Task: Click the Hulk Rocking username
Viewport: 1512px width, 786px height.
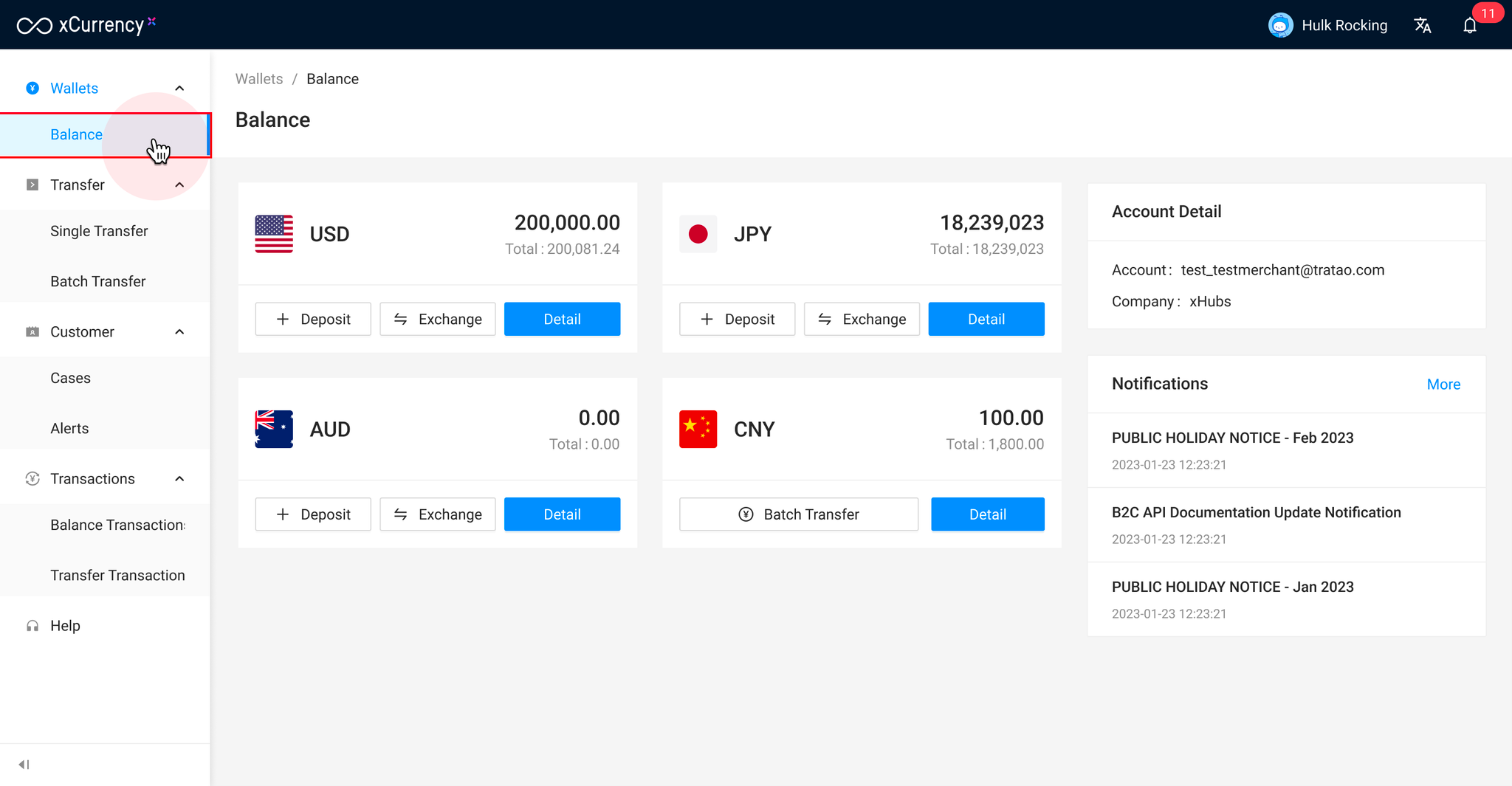Action: tap(1344, 26)
